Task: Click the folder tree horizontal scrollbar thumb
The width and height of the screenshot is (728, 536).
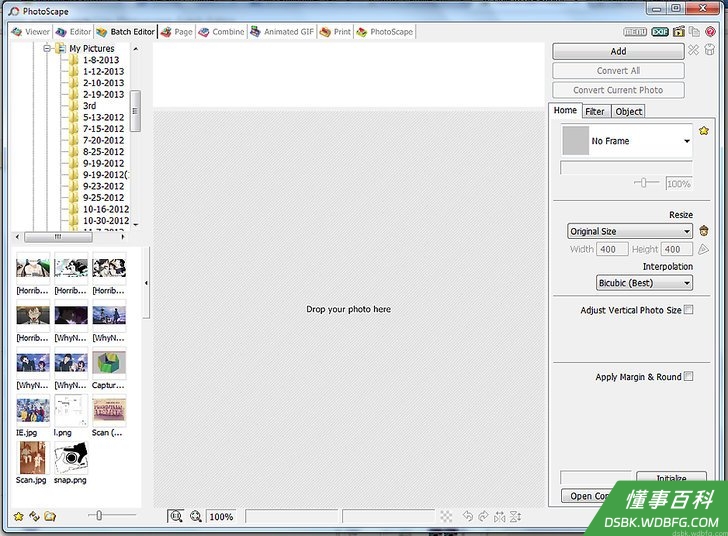Action: point(58,237)
